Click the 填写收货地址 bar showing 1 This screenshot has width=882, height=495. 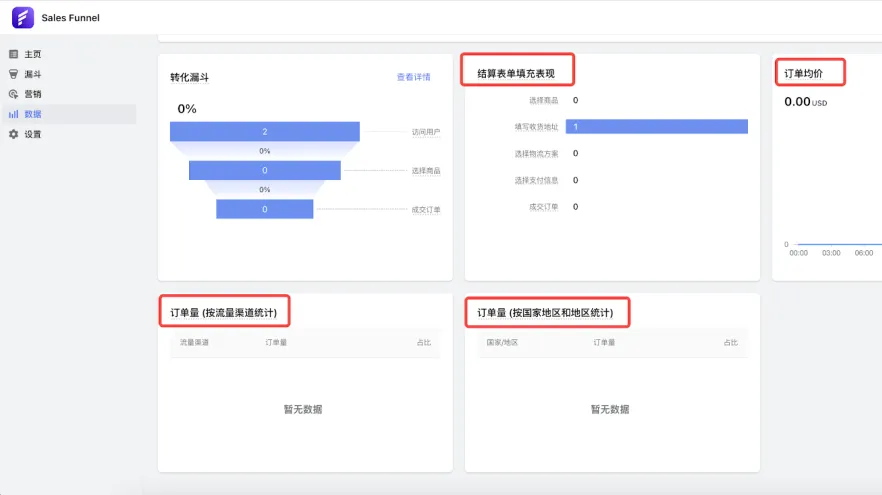point(657,127)
